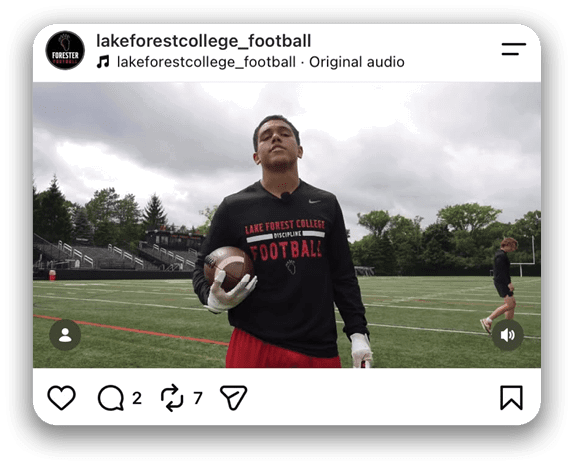Show tagged people via person icon
The width and height of the screenshot is (574, 467).
[65, 335]
